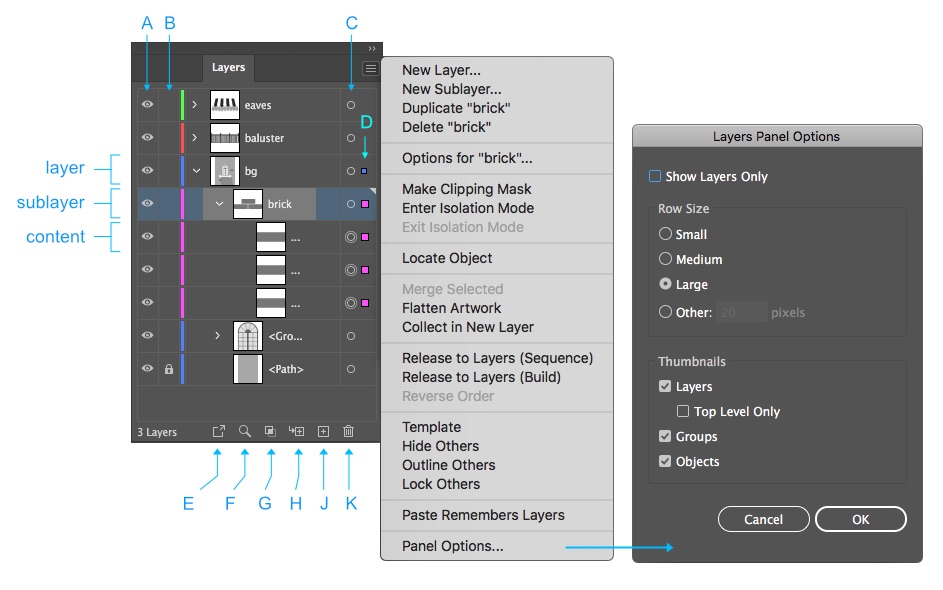The image size is (943, 590).
Task: Expand the eaves layer
Action: (195, 105)
